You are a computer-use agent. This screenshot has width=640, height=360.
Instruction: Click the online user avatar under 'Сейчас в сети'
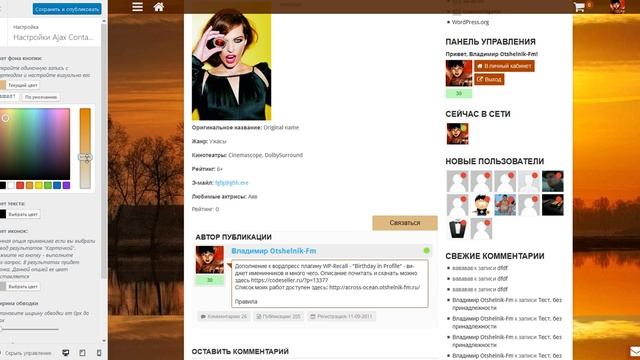coord(458,134)
